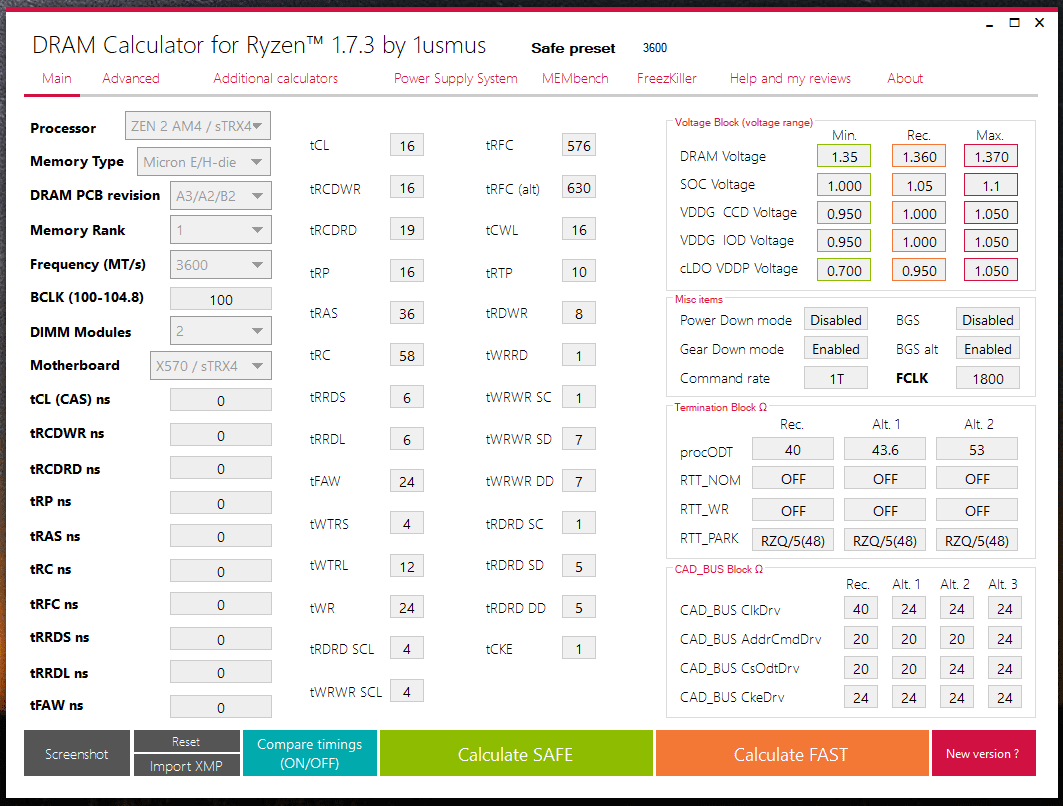Open the Frequency (MT/s) dropdown

220,264
